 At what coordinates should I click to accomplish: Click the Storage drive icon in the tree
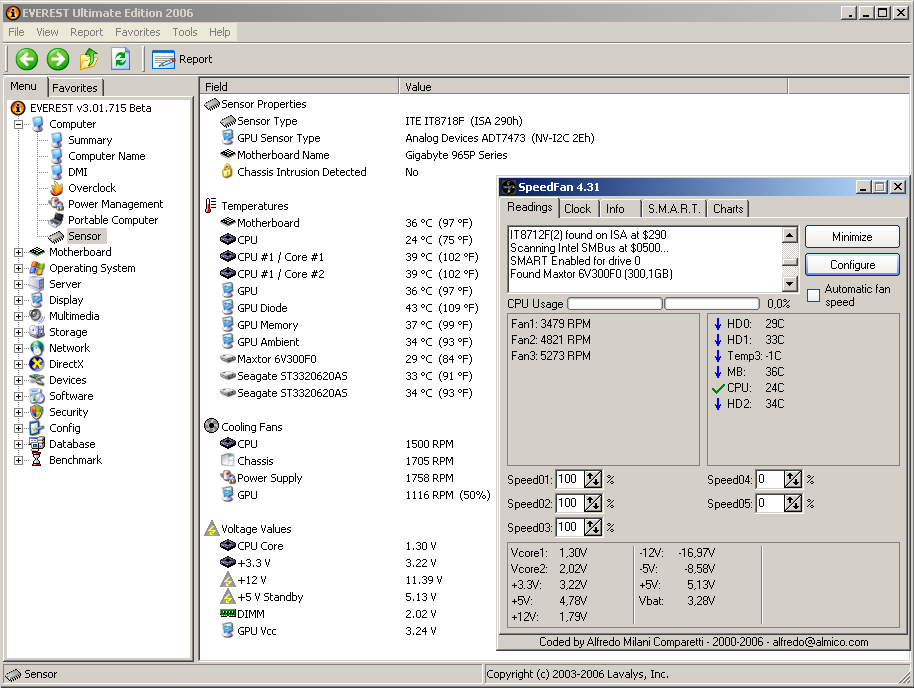pyautogui.click(x=37, y=332)
